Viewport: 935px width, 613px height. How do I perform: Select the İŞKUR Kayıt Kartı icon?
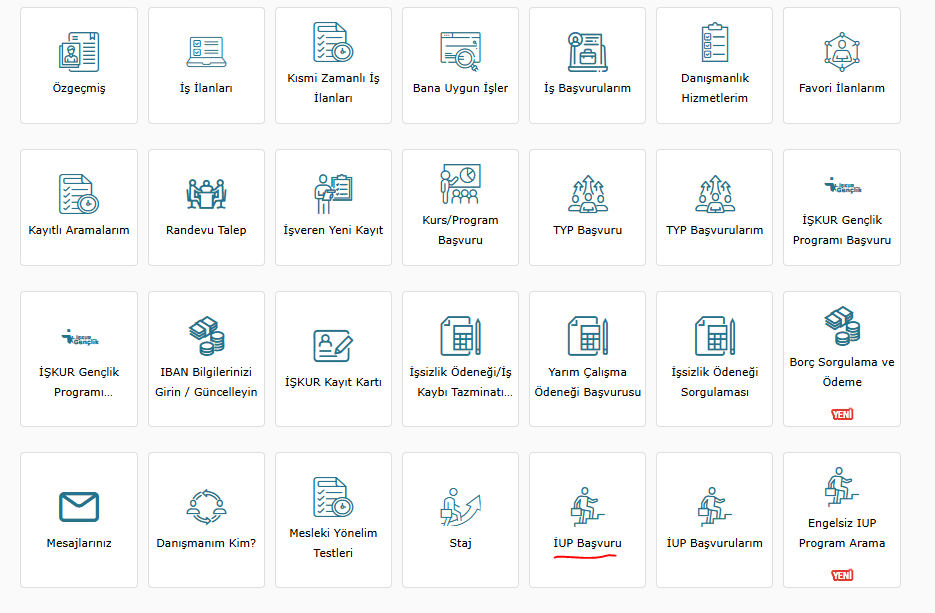point(333,346)
